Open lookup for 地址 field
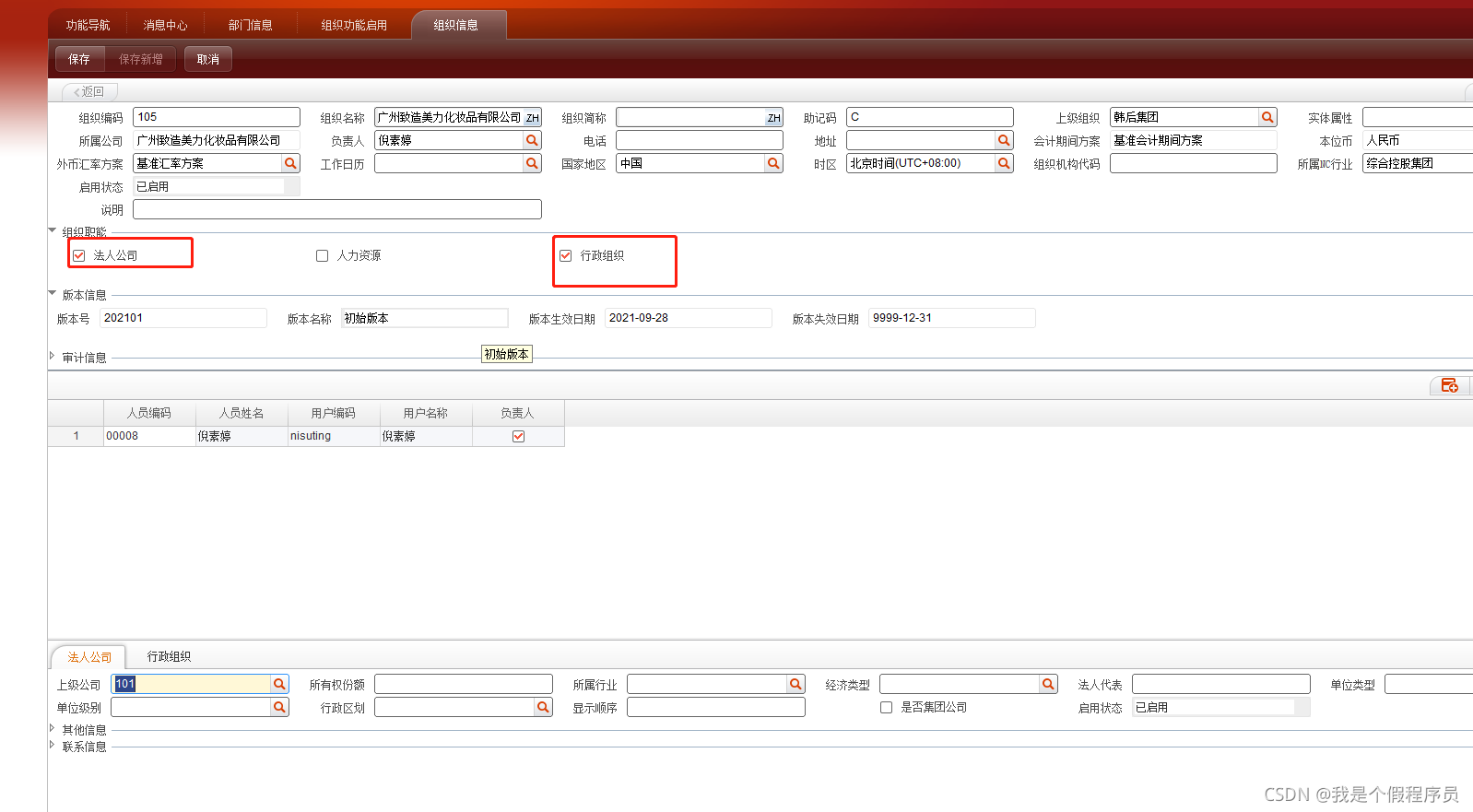The width and height of the screenshot is (1473, 812). click(x=1004, y=140)
